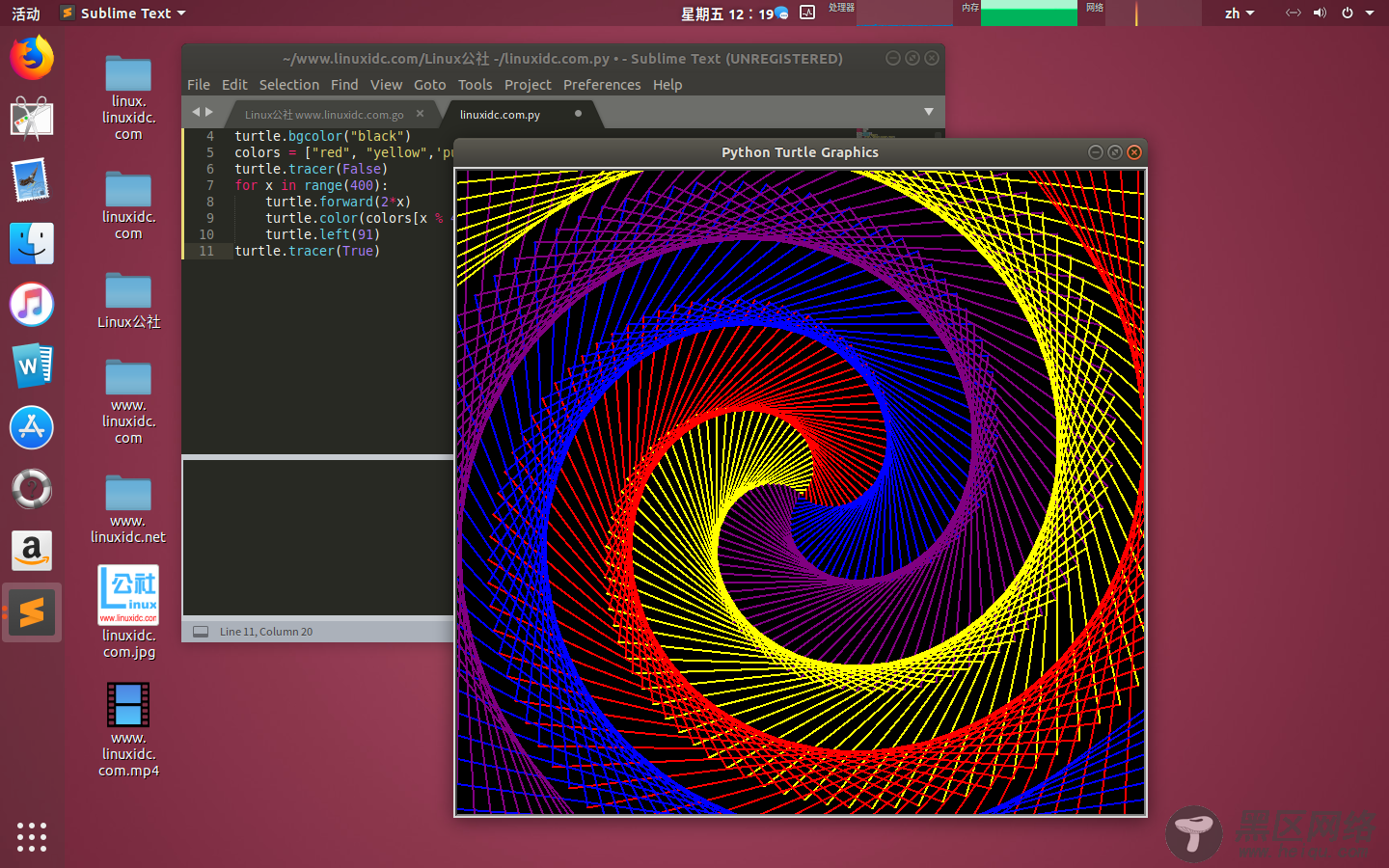Open the www.linuxidc.com desktop folder
Screen dimensions: 1389x868
[128, 402]
